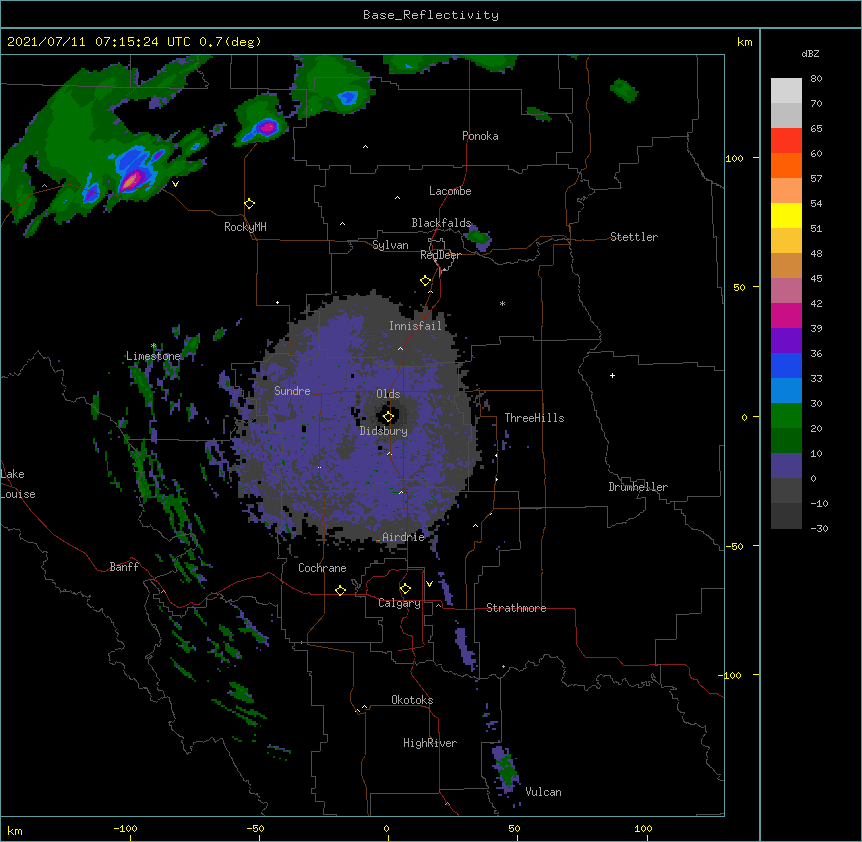Pick the green 20–30 dBZ legend swatch
Viewport: 862px width, 842px height.
(786, 416)
